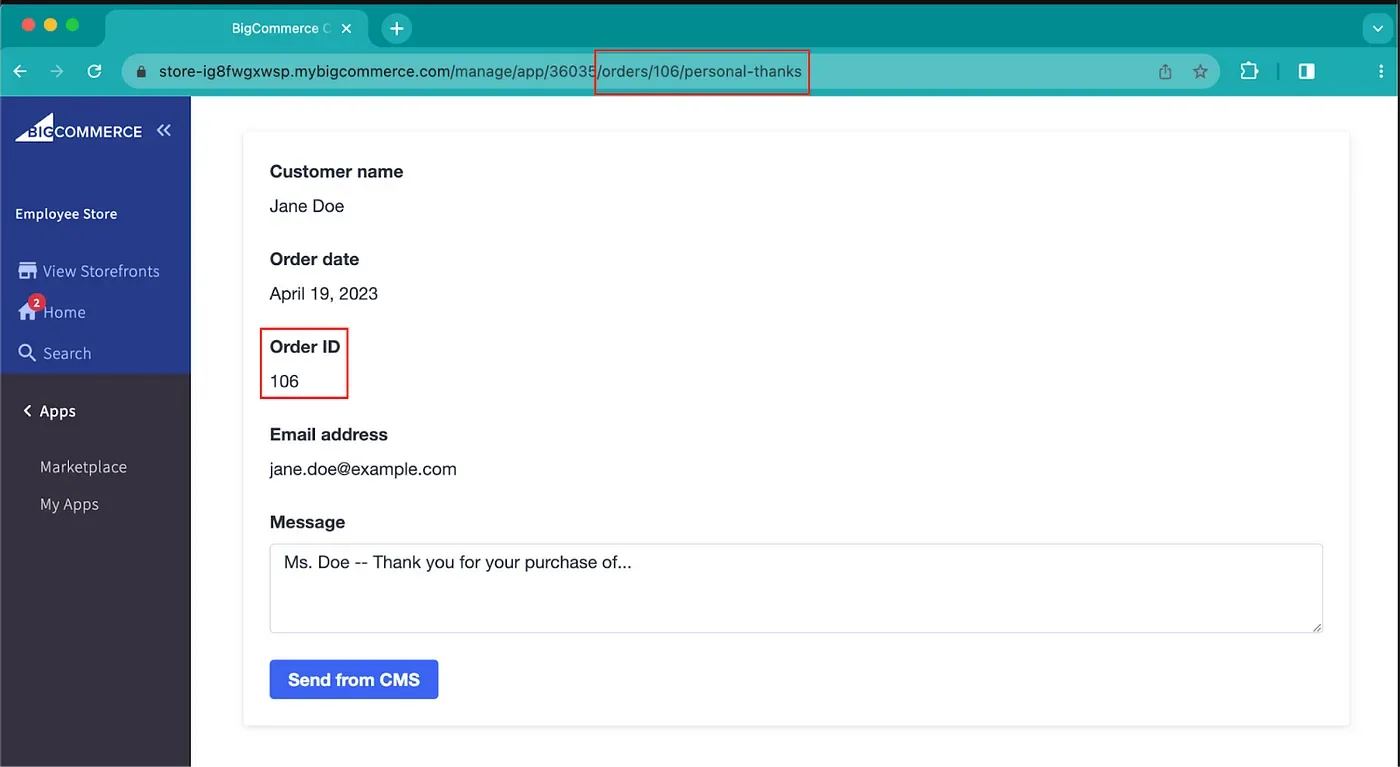This screenshot has width=1400, height=767.
Task: Click the customer name Jane Doe
Action: (x=307, y=206)
